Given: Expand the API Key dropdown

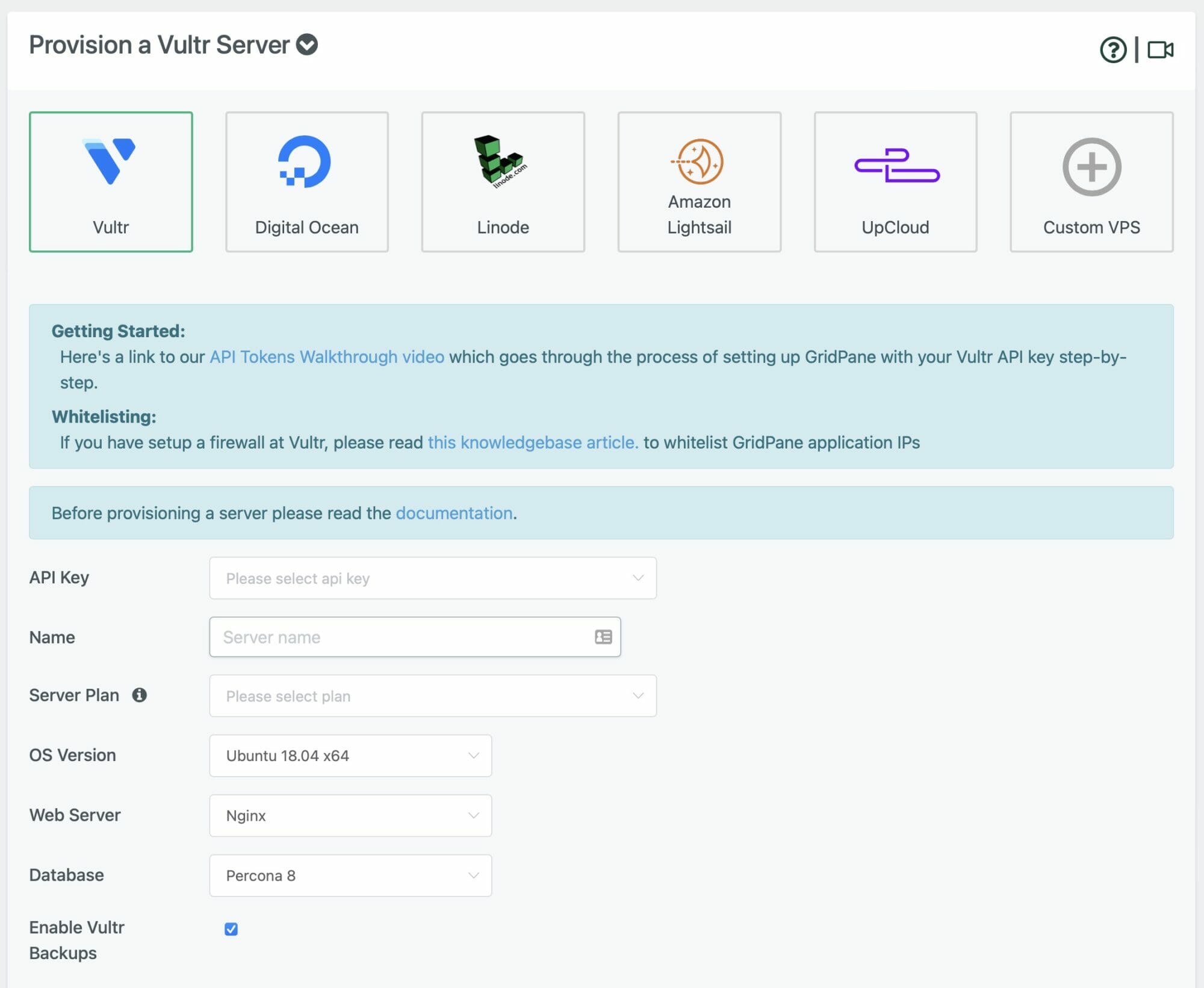Looking at the screenshot, I should click(433, 578).
